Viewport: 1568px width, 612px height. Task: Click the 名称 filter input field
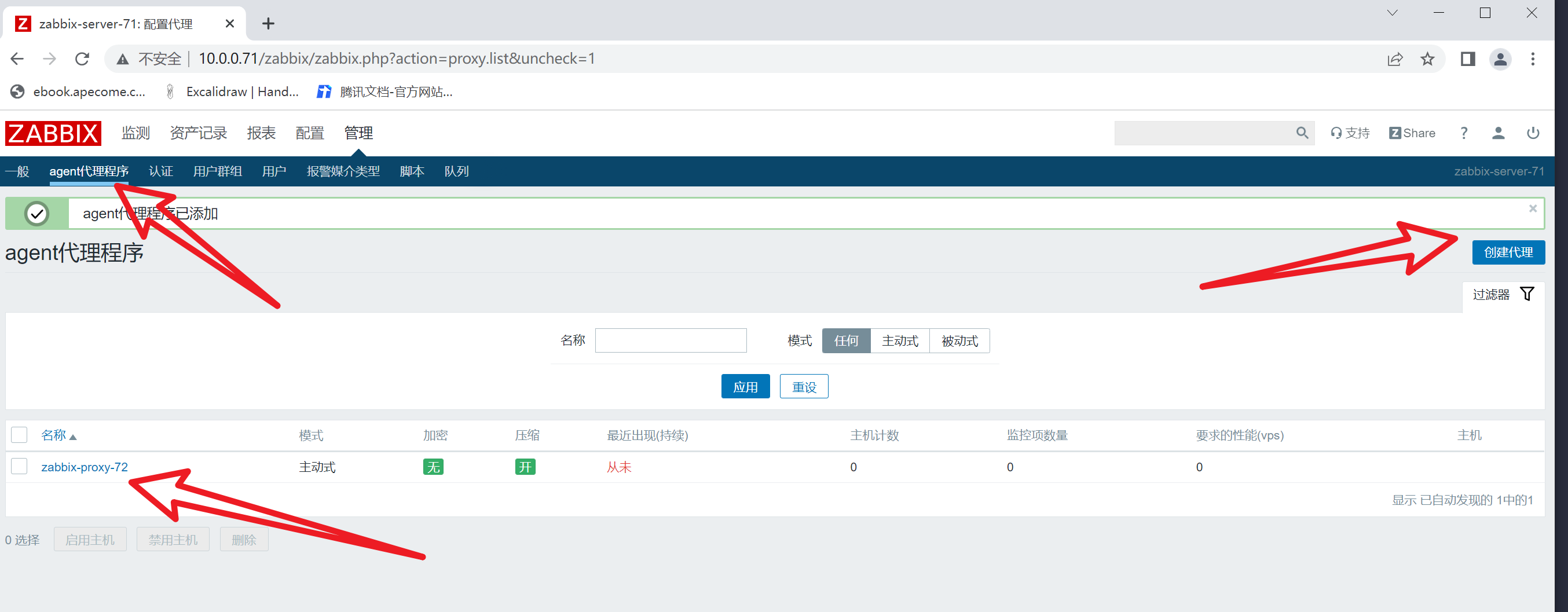671,340
